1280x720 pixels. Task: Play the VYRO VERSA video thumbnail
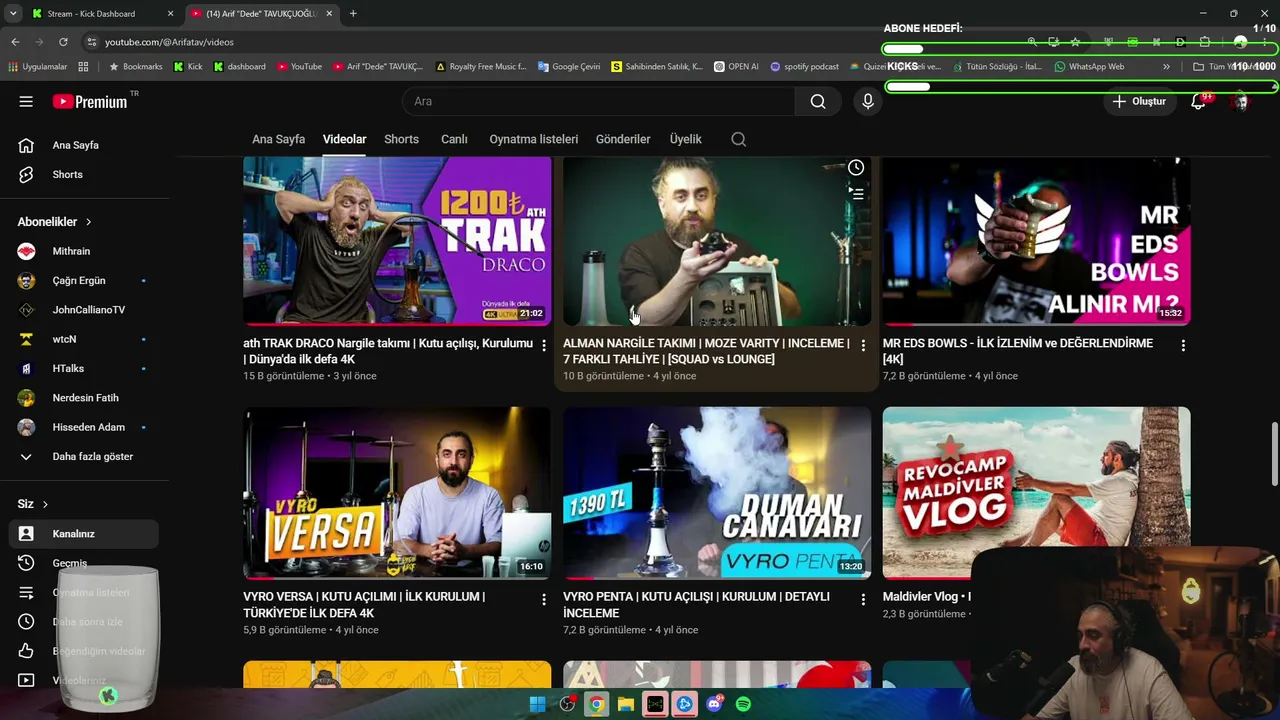(x=397, y=493)
